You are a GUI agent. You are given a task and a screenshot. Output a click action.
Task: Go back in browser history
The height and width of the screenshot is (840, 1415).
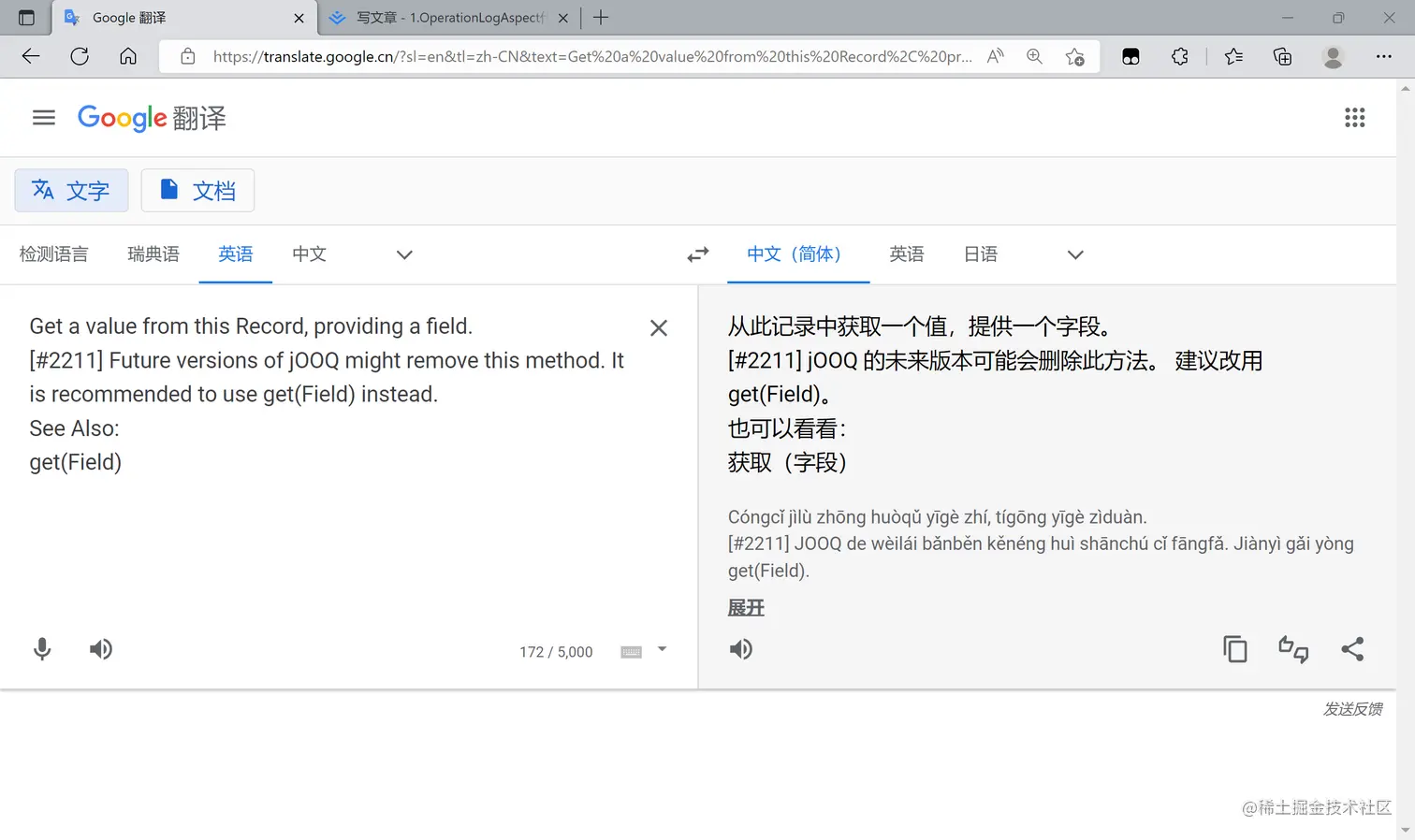(31, 56)
